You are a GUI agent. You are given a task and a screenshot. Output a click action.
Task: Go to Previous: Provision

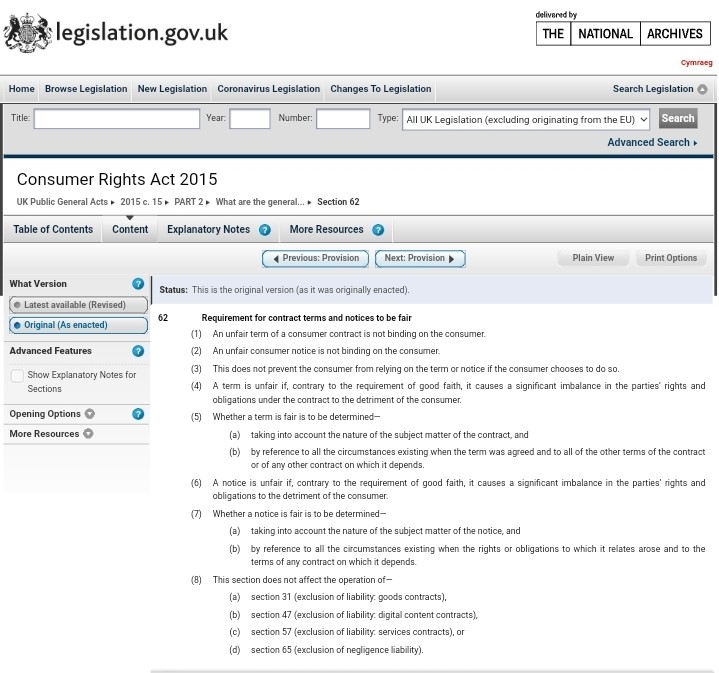click(315, 258)
